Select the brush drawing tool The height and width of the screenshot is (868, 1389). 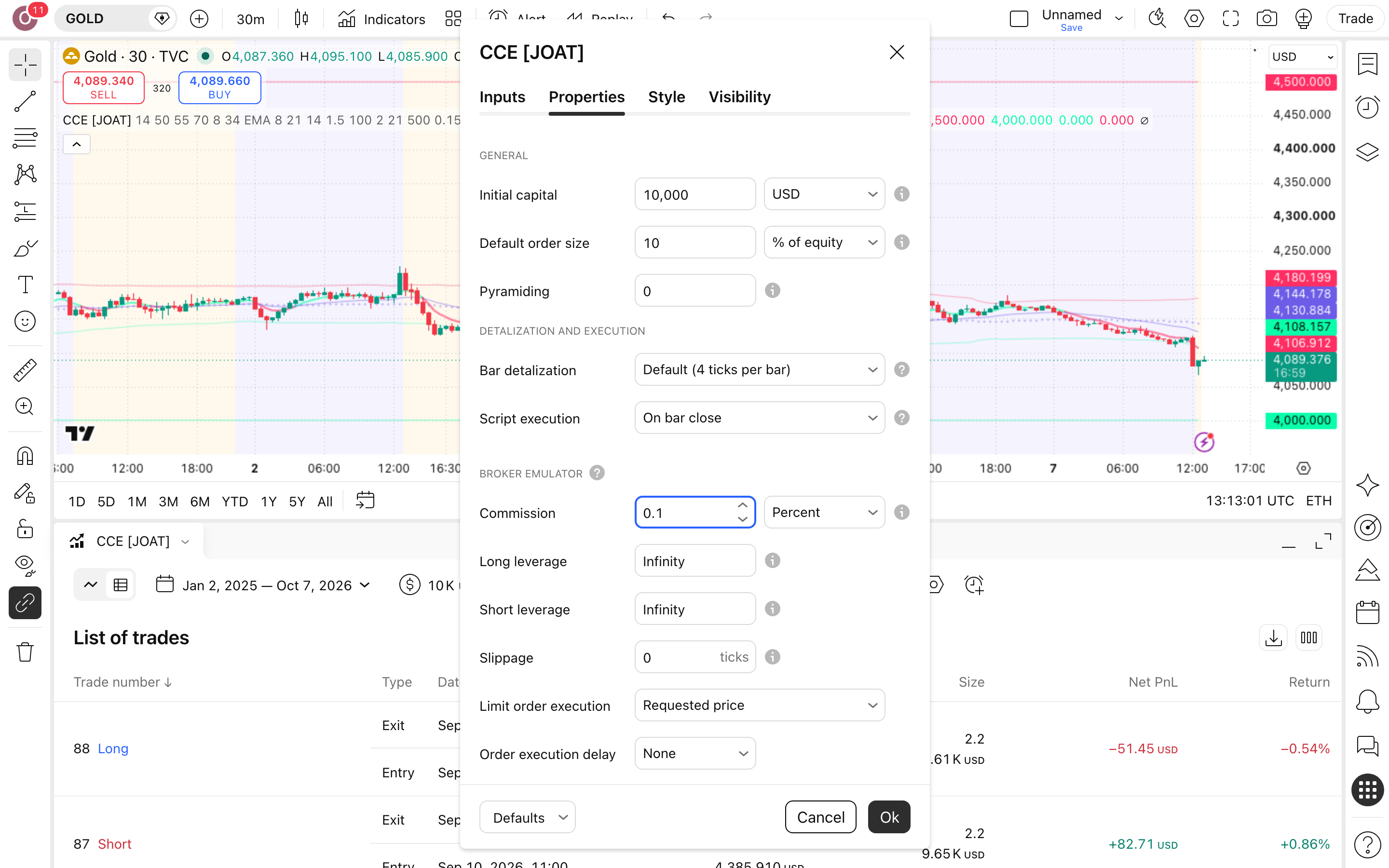click(25, 248)
